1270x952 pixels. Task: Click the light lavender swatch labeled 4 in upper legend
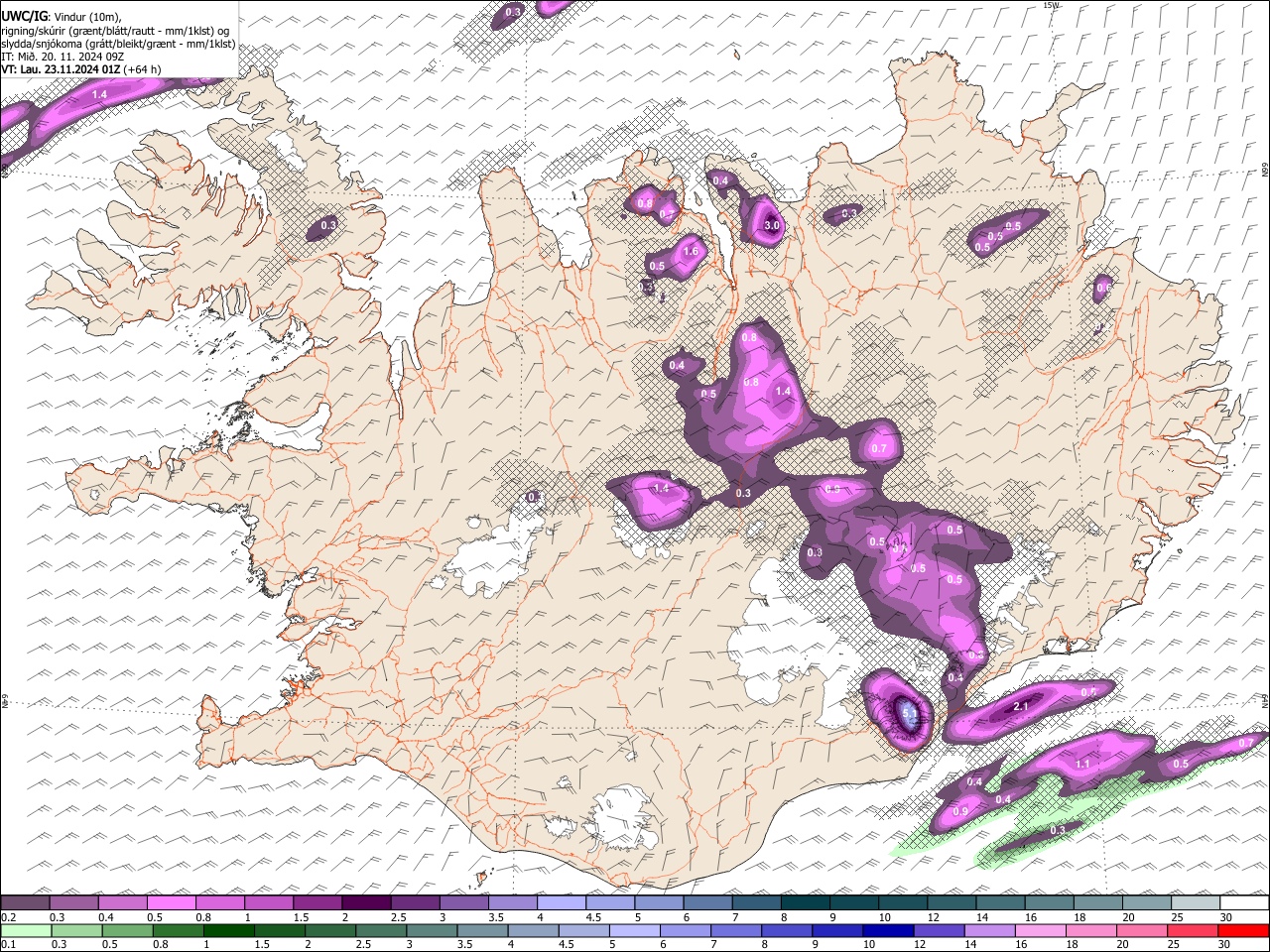(561, 902)
